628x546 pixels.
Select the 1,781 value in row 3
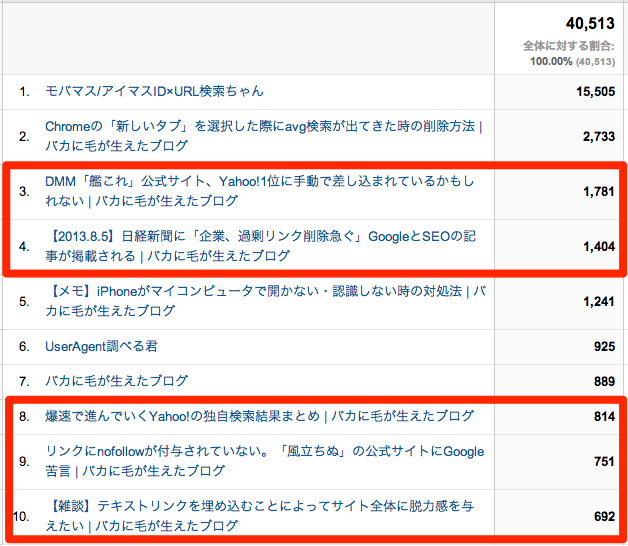(597, 191)
